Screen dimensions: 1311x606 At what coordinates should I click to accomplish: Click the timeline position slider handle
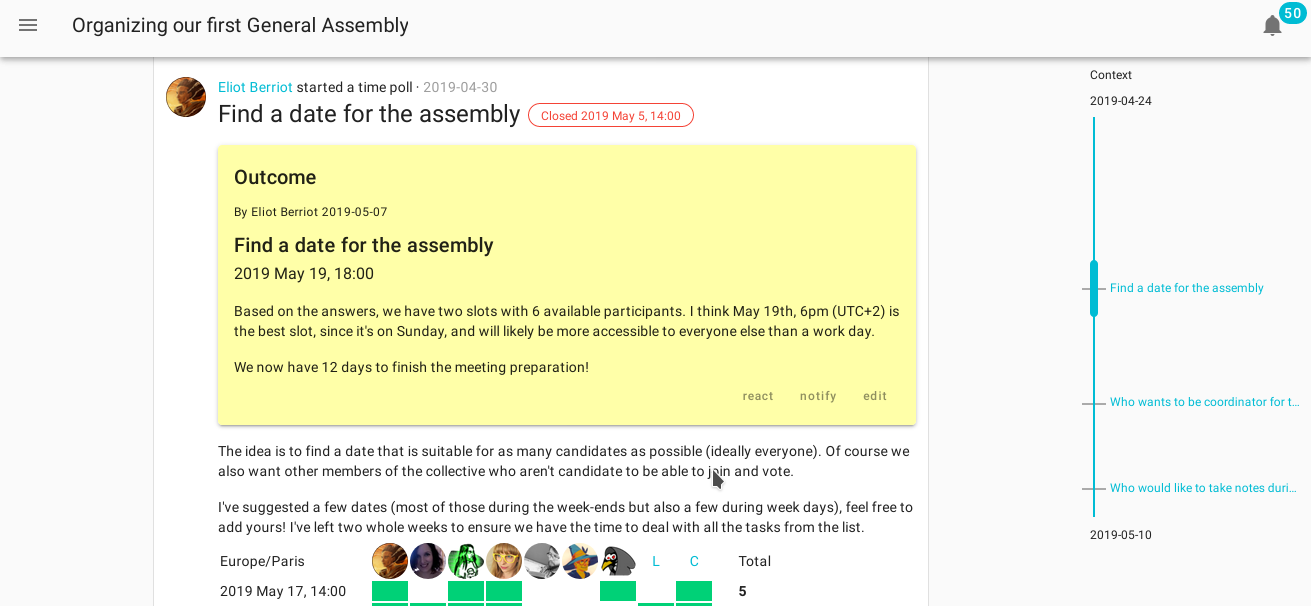(x=1094, y=288)
